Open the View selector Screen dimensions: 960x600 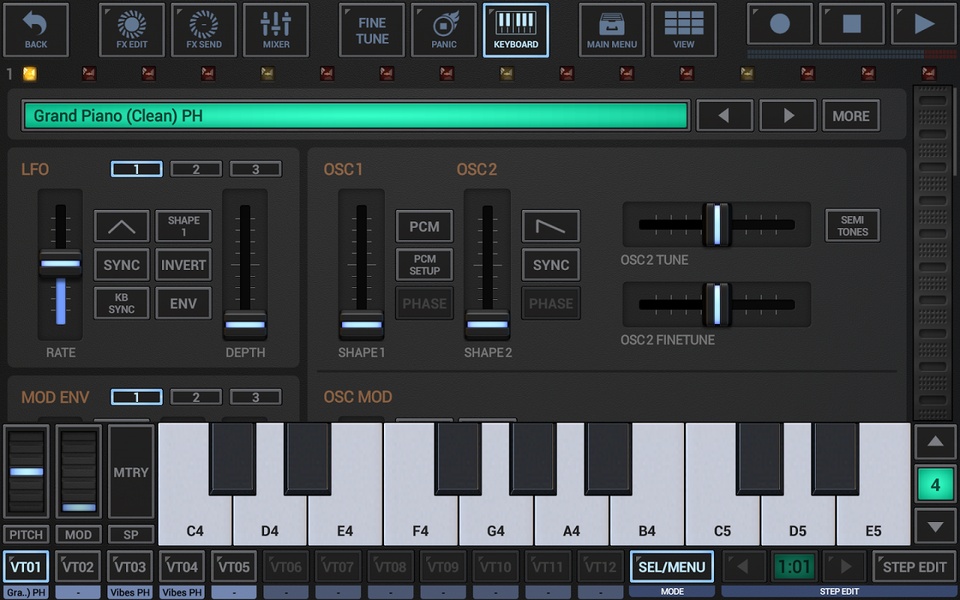[x=684, y=30]
